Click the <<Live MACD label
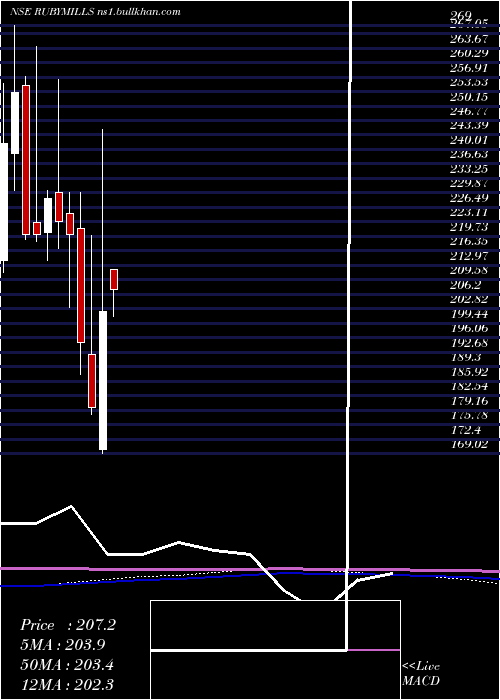 point(421,674)
